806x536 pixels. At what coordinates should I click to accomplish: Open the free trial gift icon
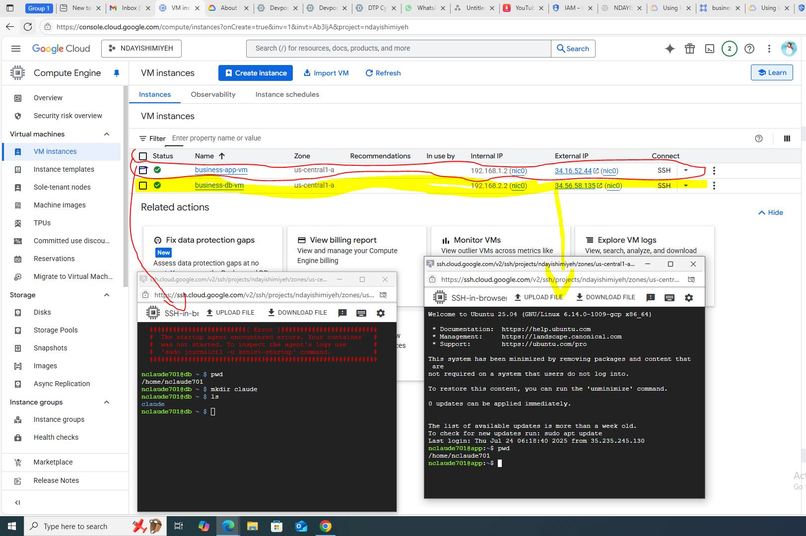pos(690,48)
